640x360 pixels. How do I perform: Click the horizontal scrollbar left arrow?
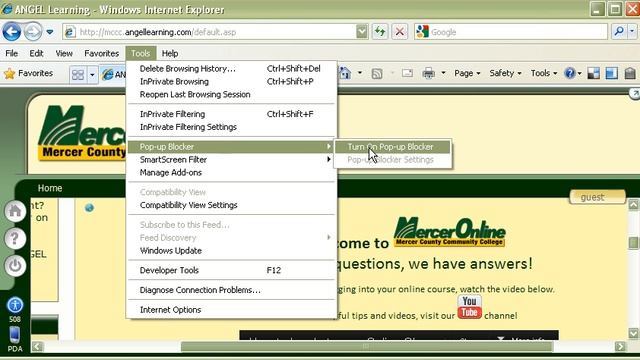pyautogui.click(x=37, y=347)
